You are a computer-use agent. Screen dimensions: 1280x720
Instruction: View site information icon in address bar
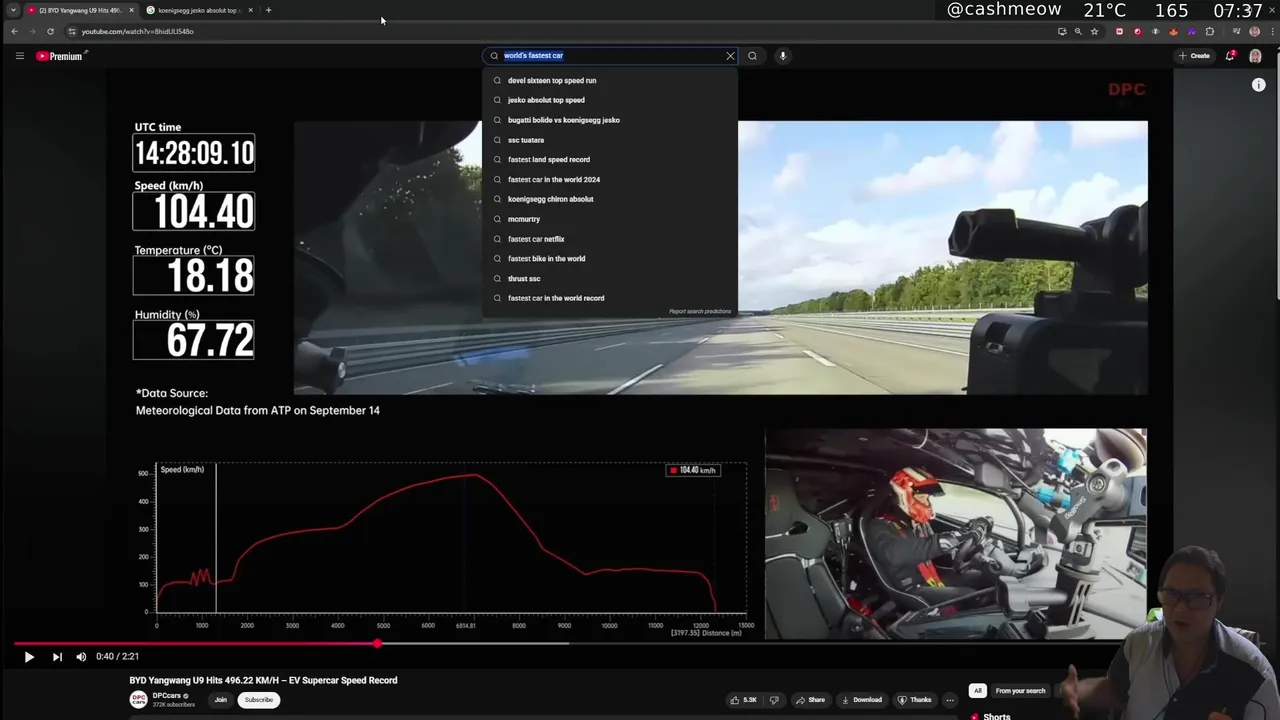tap(72, 31)
